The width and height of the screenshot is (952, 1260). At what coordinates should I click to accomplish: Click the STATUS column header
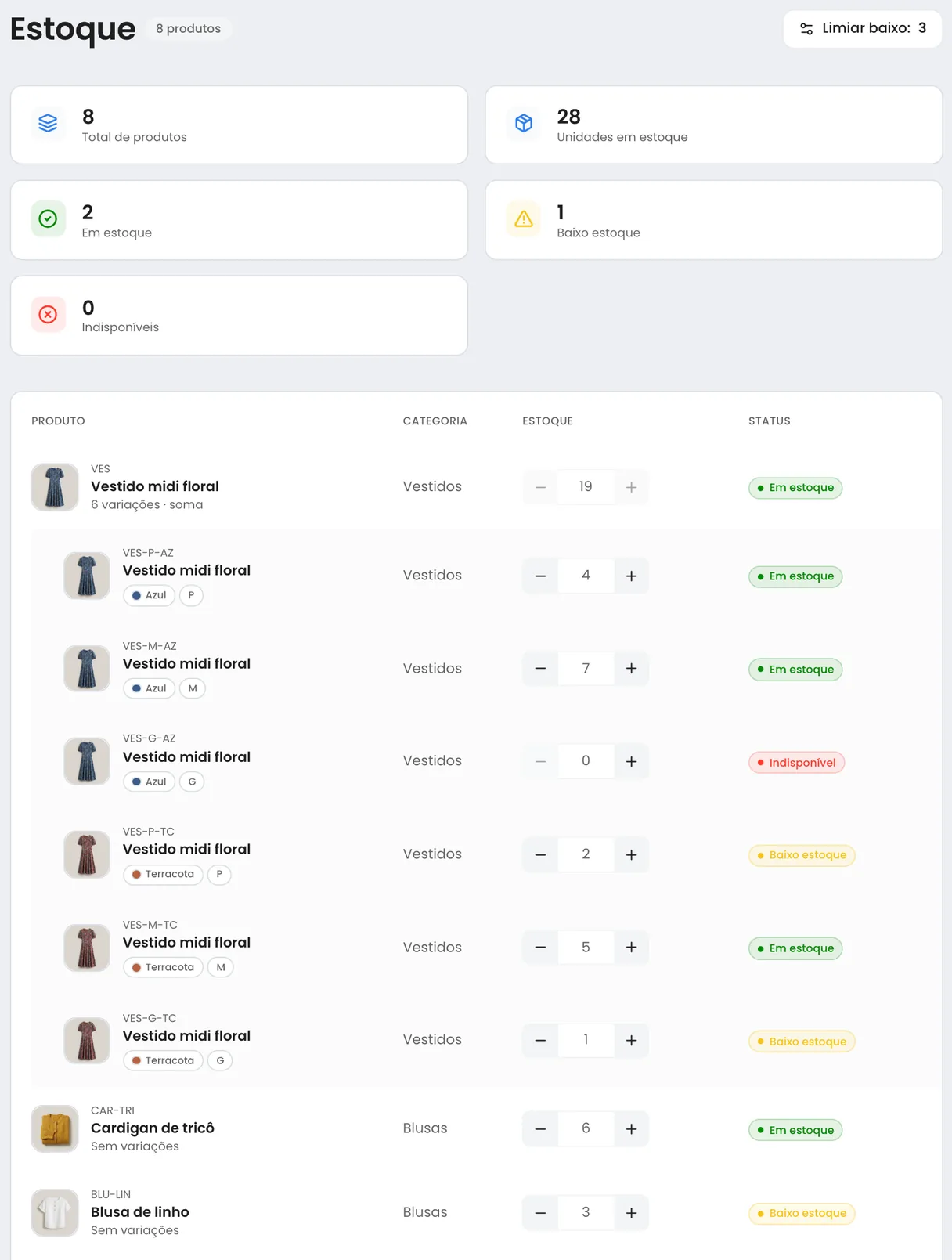(x=770, y=421)
